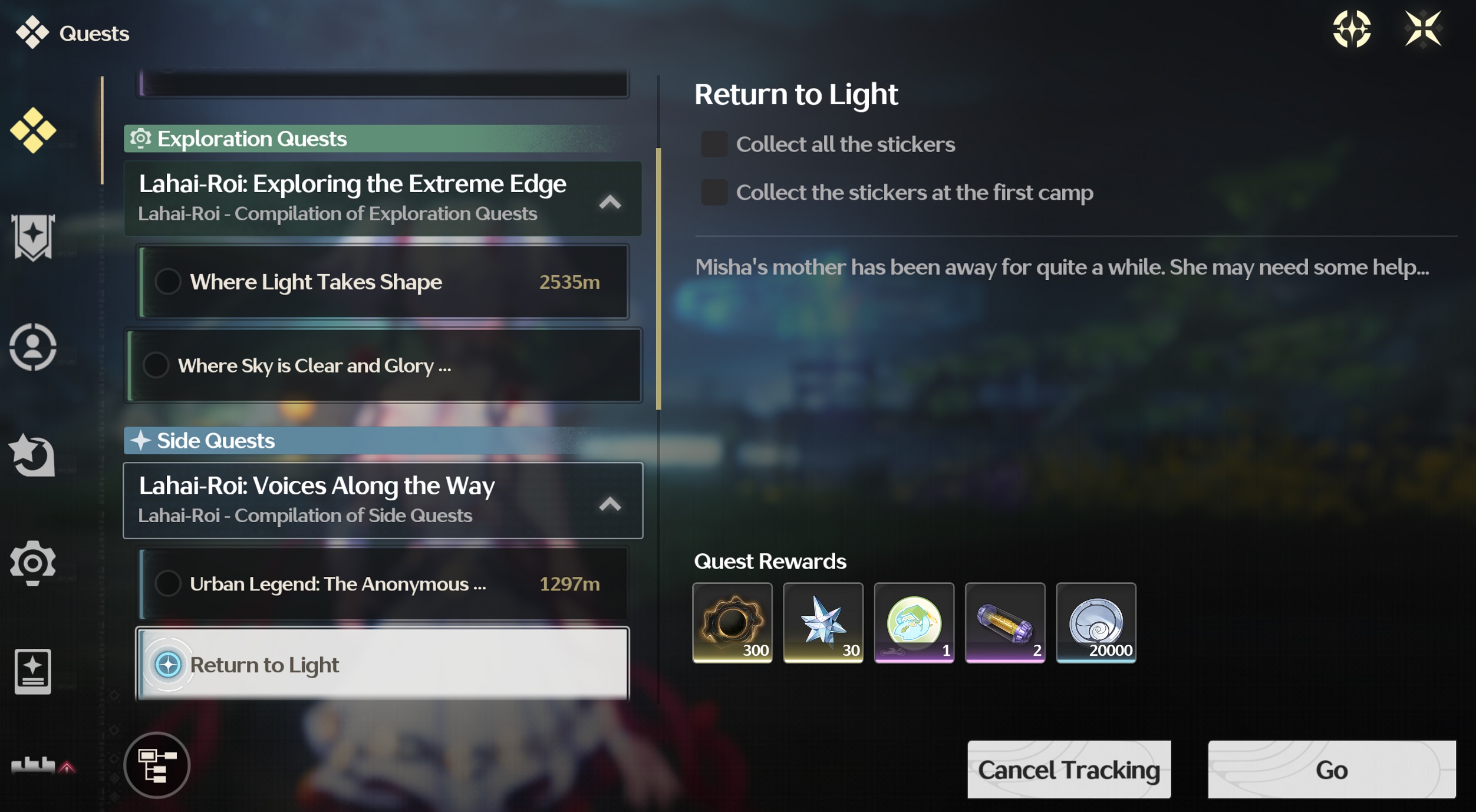The image size is (1476, 812).
Task: Collapse Lahai-Roi: Exploring the Extreme Edge group
Action: click(x=610, y=202)
